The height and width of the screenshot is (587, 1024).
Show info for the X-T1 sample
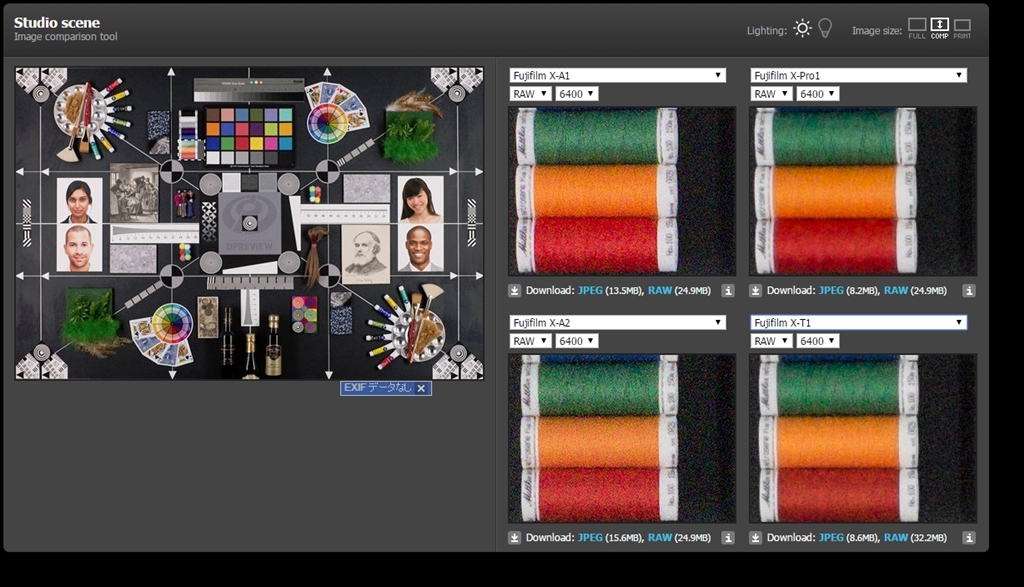coord(969,537)
